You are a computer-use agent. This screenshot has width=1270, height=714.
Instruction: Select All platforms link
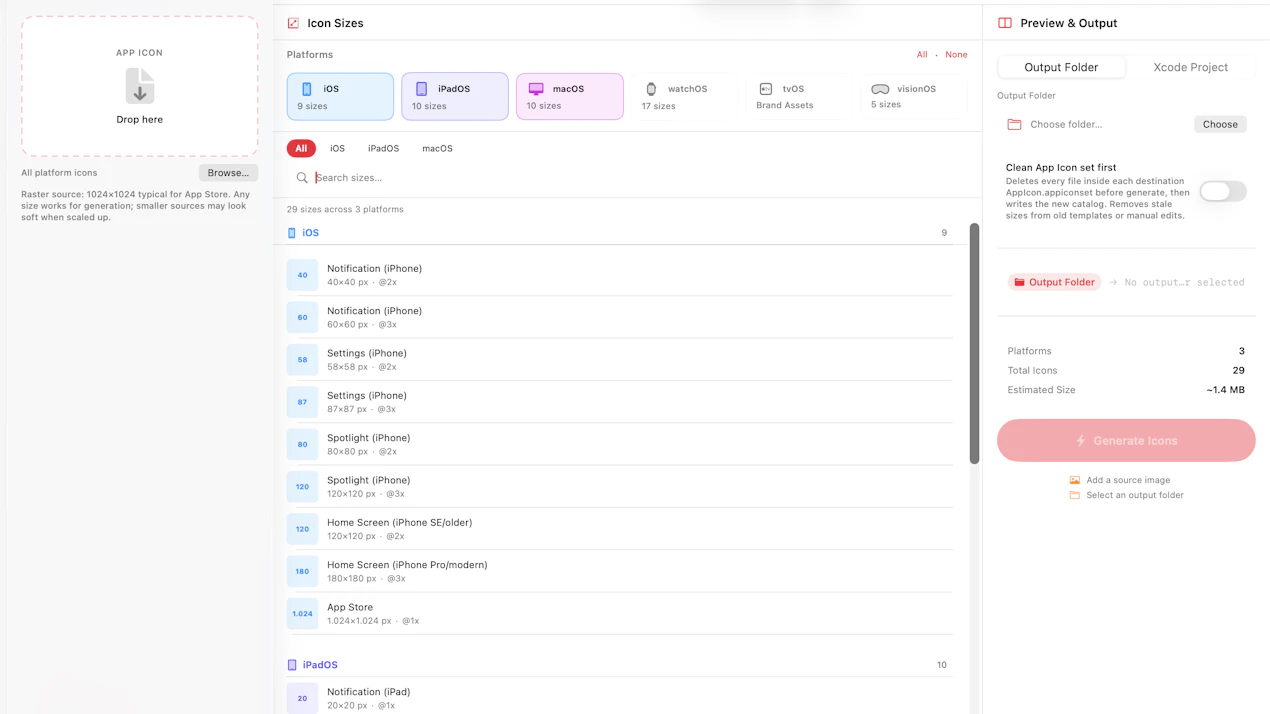tap(922, 55)
